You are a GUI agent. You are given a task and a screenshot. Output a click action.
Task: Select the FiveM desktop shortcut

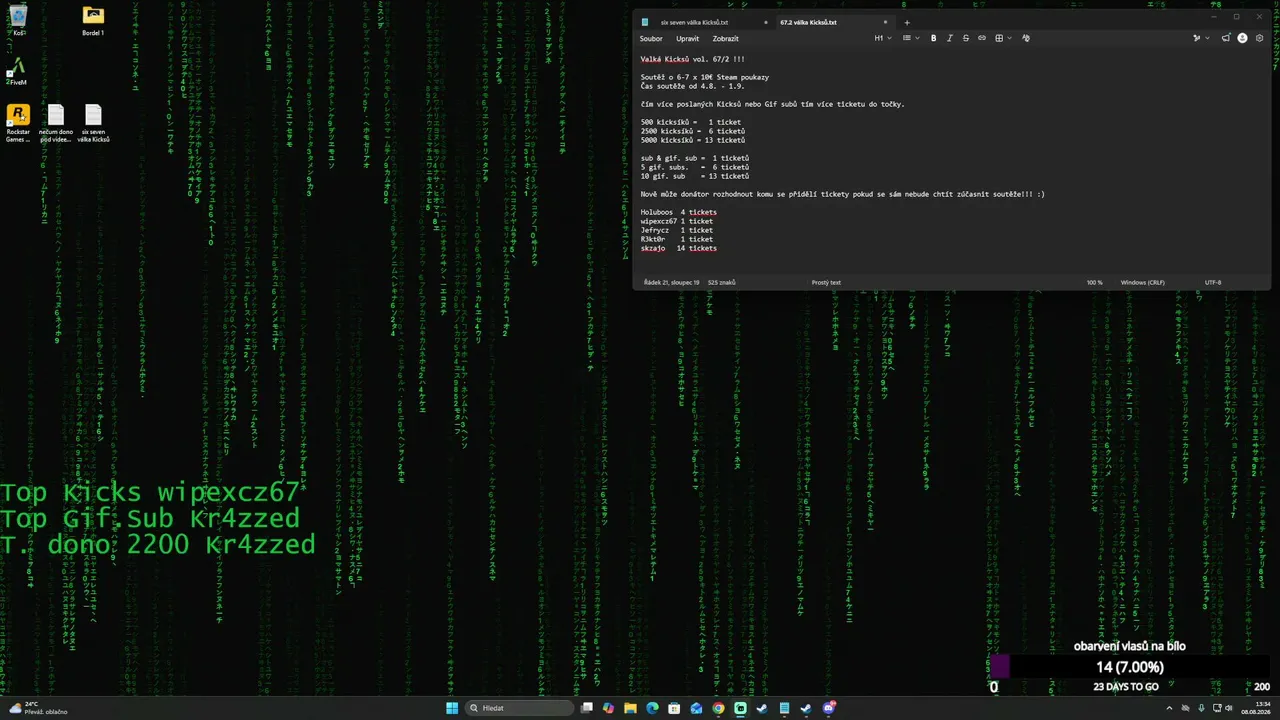17,72
